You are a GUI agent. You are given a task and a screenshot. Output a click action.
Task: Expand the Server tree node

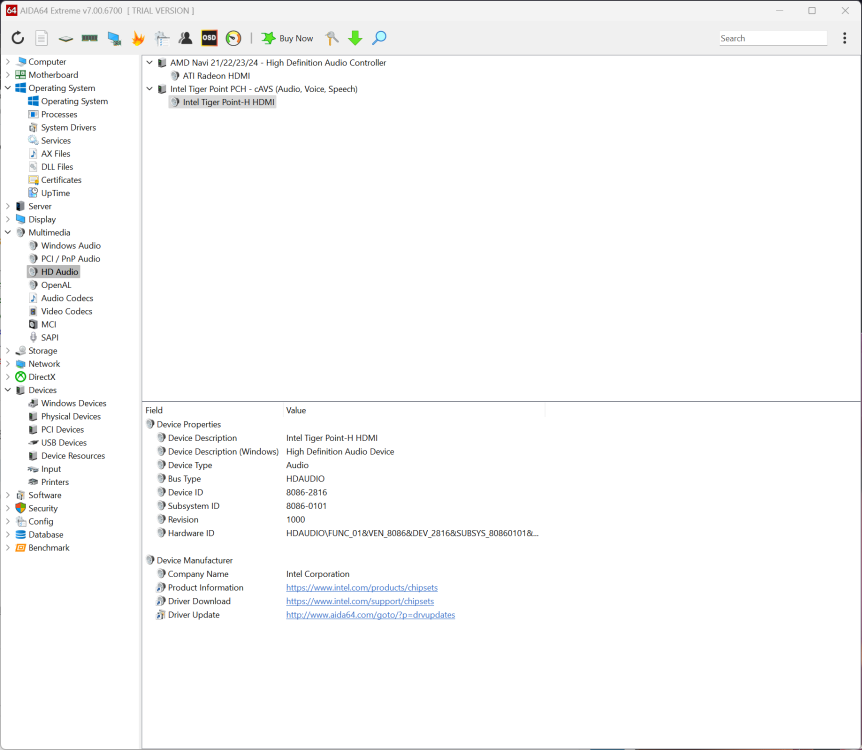click(8, 206)
